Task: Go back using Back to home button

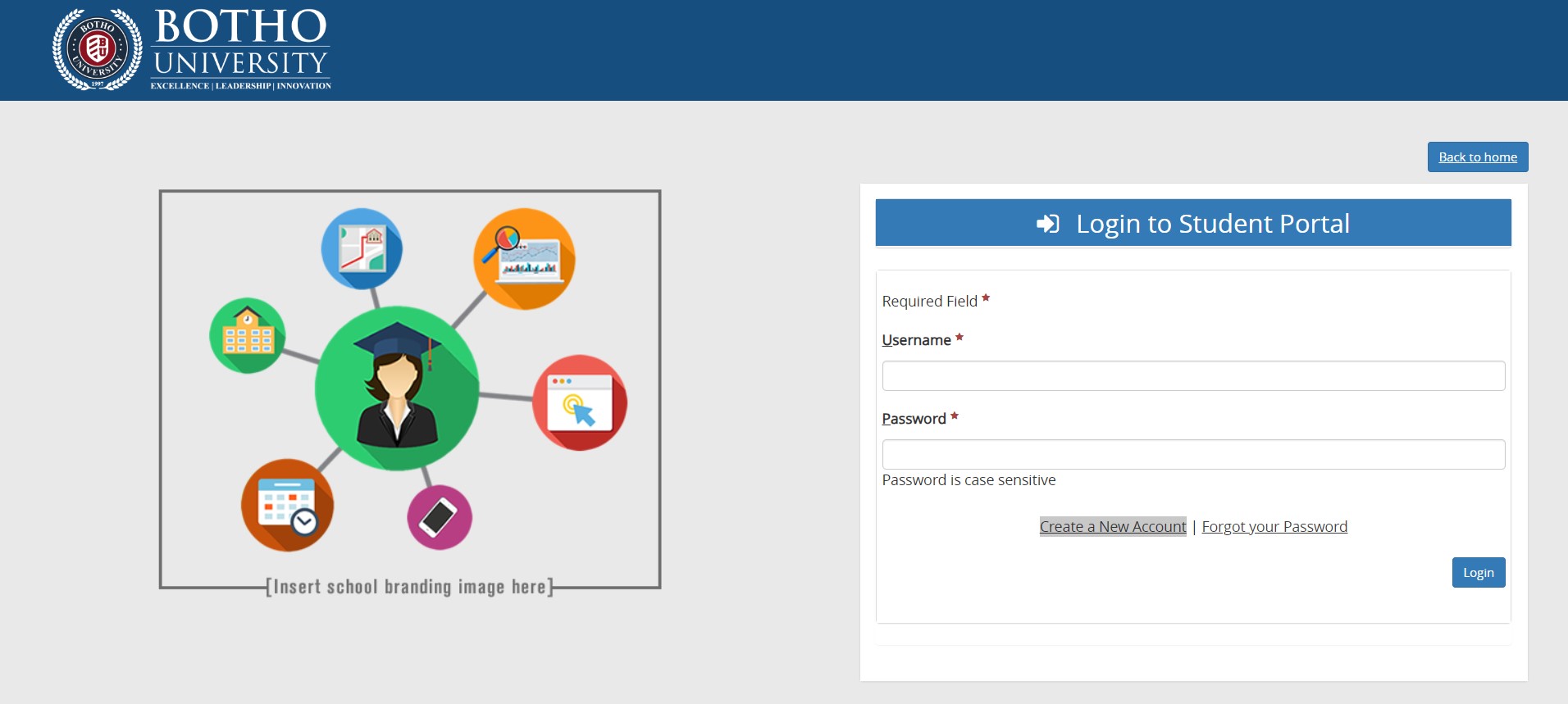Action: tap(1477, 157)
